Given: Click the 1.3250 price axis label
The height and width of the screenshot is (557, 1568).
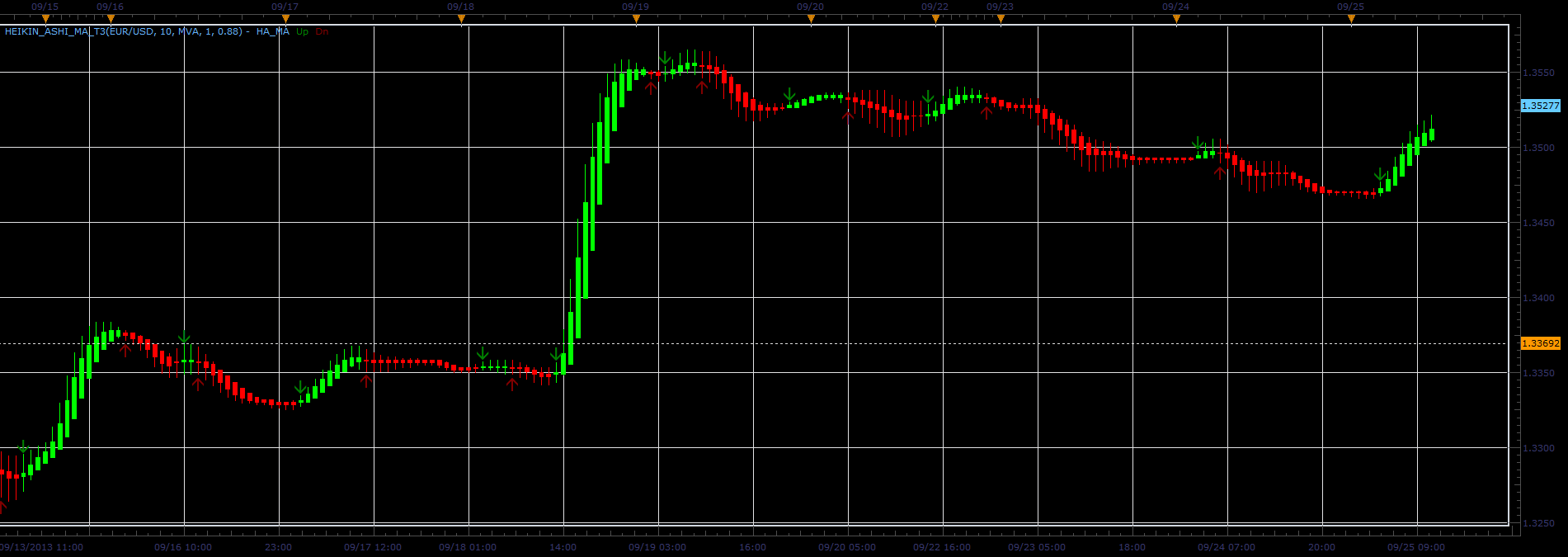Looking at the screenshot, I should tap(1538, 523).
